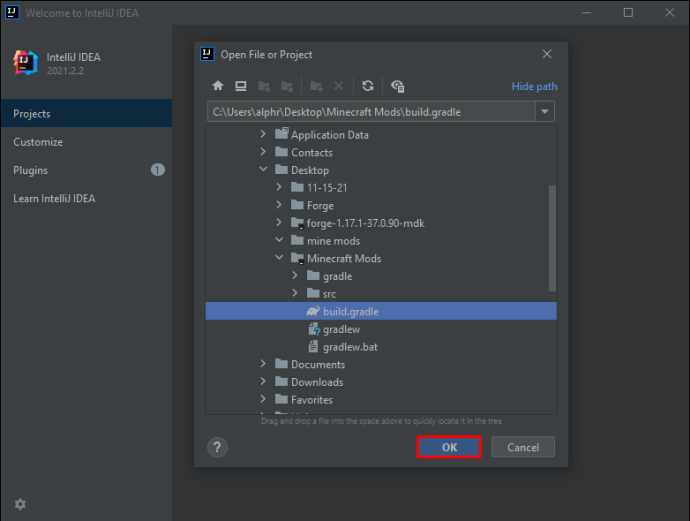Expand the 11-15-21 folder
Viewport: 690px width, 521px height.
tap(279, 187)
